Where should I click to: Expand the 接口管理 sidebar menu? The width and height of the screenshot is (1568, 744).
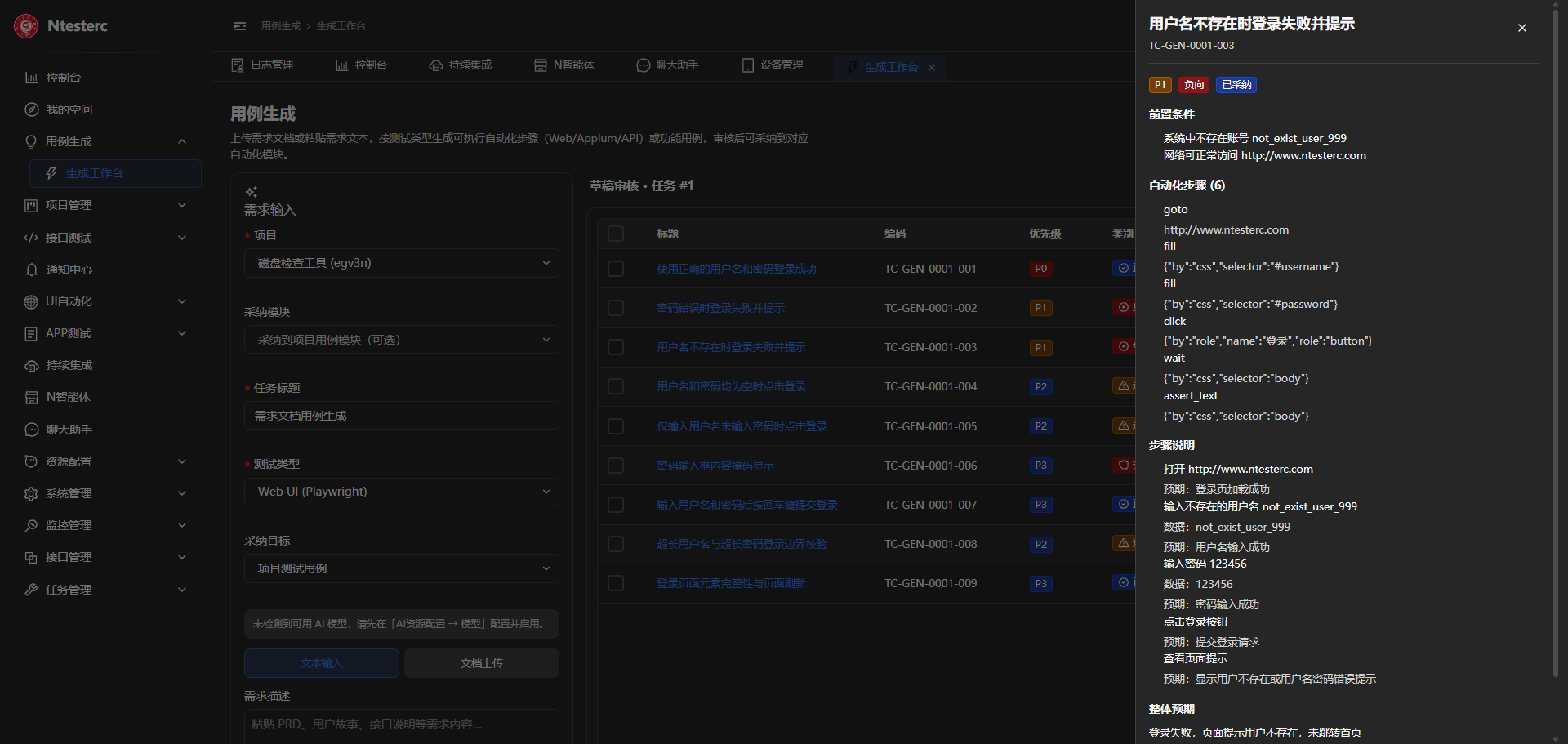182,557
